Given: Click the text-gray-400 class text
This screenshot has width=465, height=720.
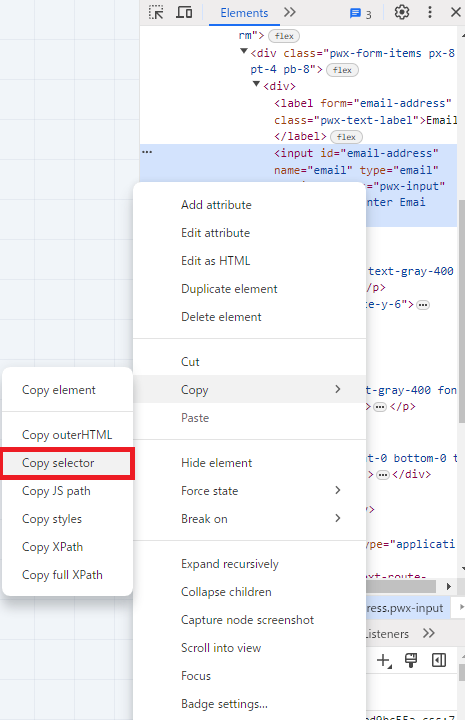Looking at the screenshot, I should 410,271.
